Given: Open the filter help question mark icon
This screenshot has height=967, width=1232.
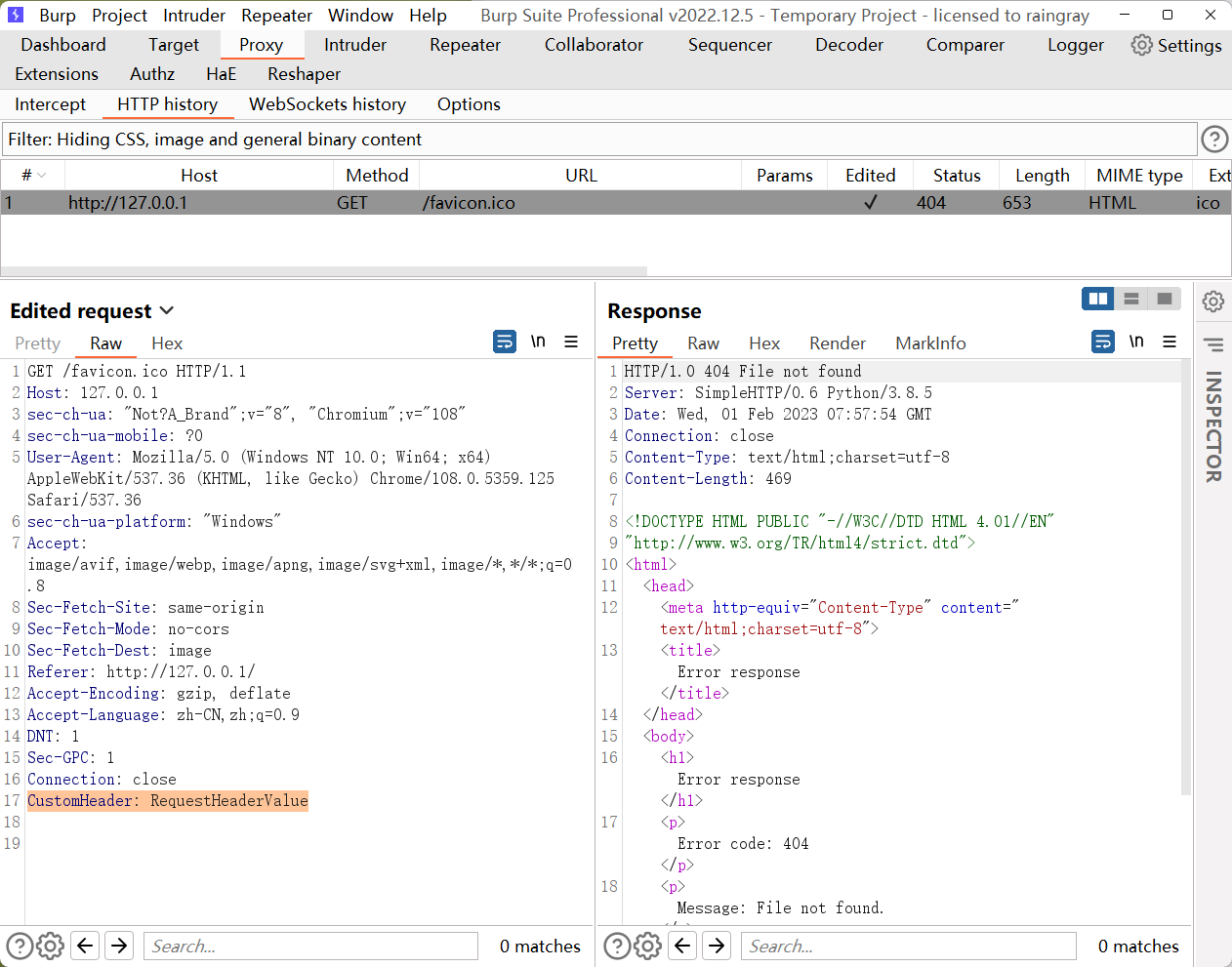Looking at the screenshot, I should pyautogui.click(x=1214, y=140).
